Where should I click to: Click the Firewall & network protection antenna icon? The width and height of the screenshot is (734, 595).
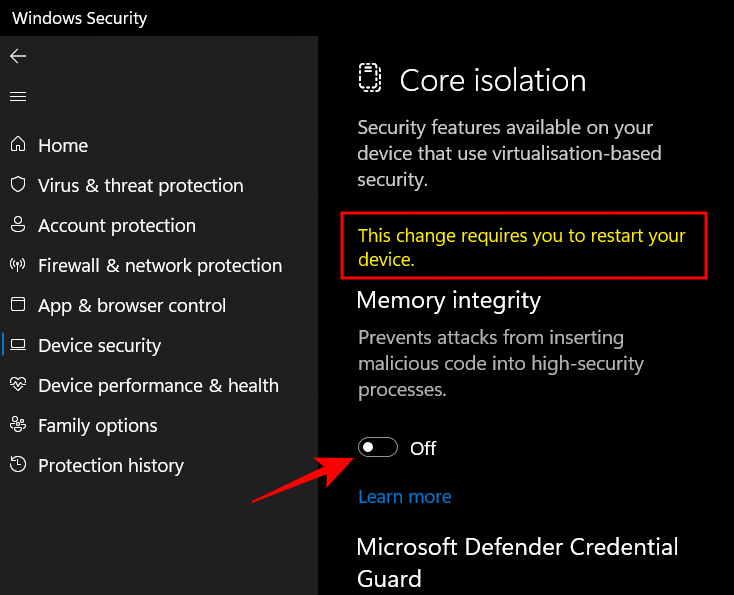[17, 265]
